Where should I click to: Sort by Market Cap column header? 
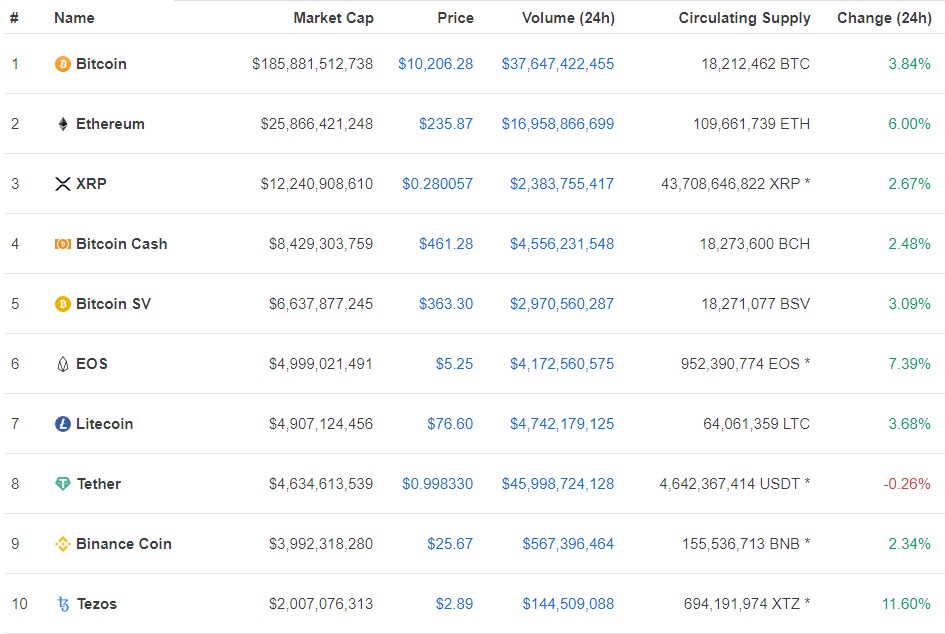(x=333, y=18)
